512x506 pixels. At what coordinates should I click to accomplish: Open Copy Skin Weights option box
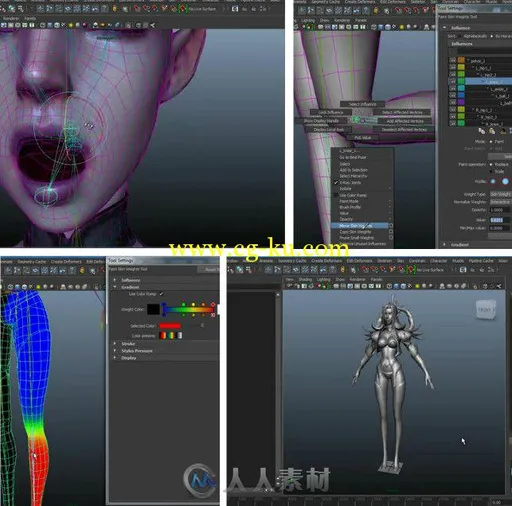point(391,232)
